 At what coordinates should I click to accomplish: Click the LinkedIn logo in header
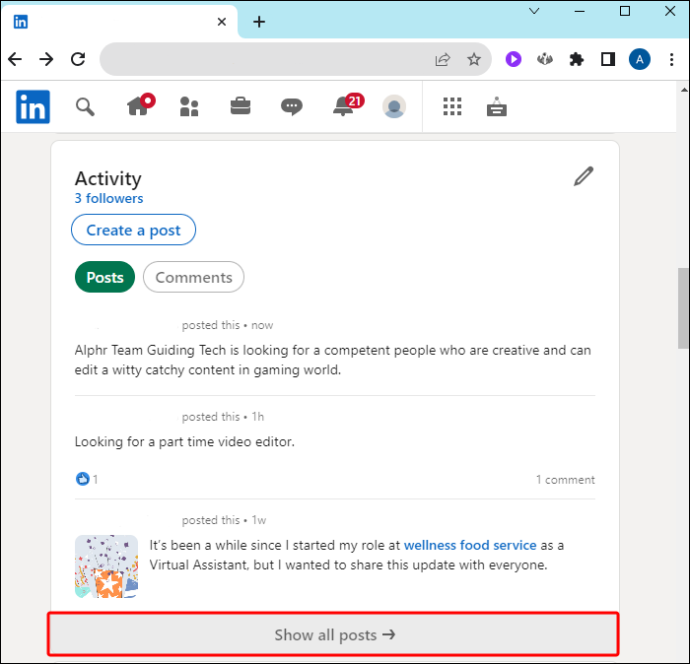tap(33, 107)
